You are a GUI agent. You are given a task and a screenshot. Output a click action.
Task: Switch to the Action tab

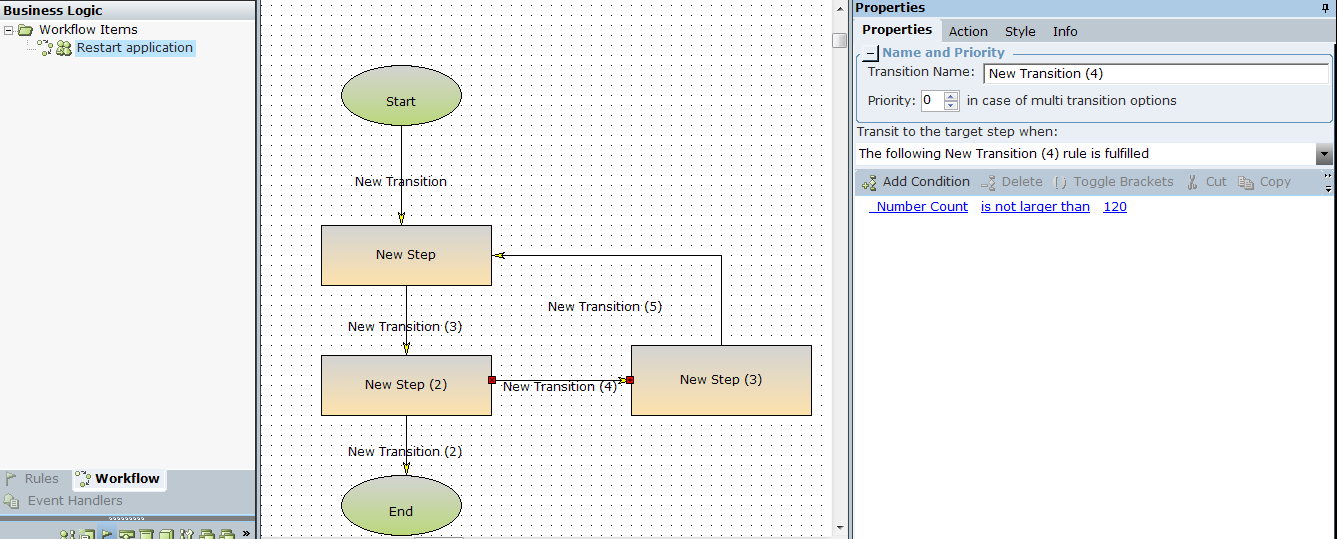967,31
